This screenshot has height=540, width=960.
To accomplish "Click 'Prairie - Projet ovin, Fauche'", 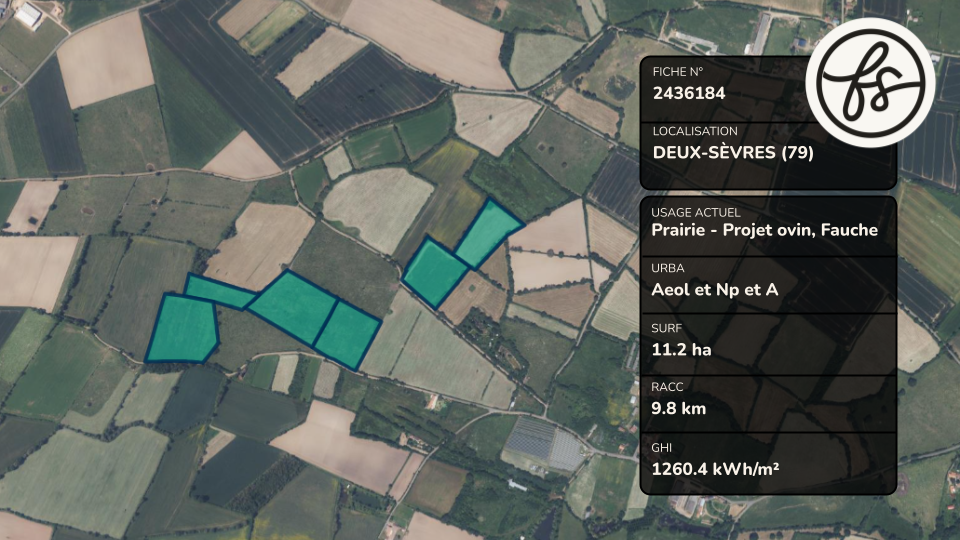I will (x=765, y=230).
